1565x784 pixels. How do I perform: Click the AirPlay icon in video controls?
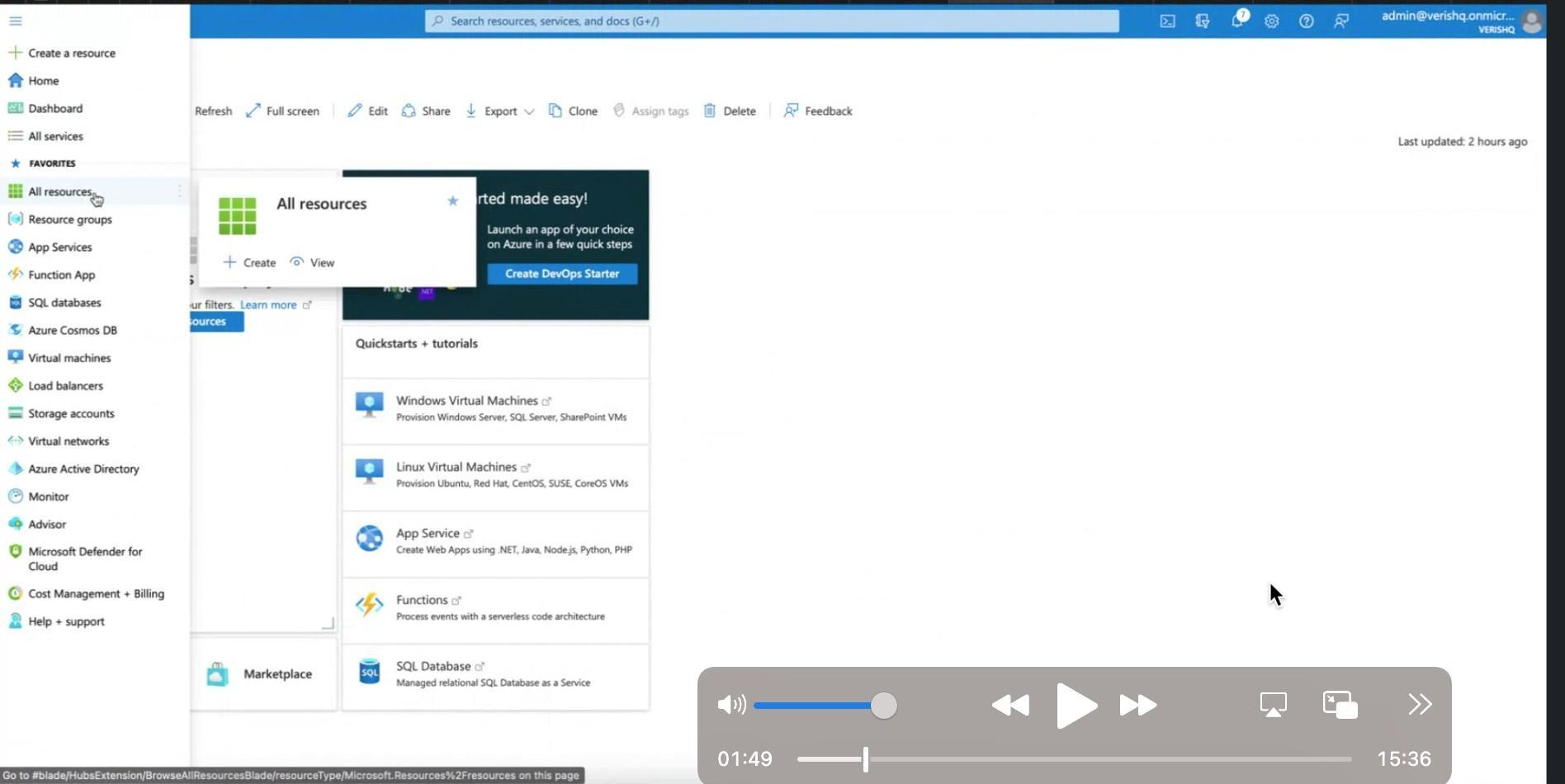(1273, 705)
